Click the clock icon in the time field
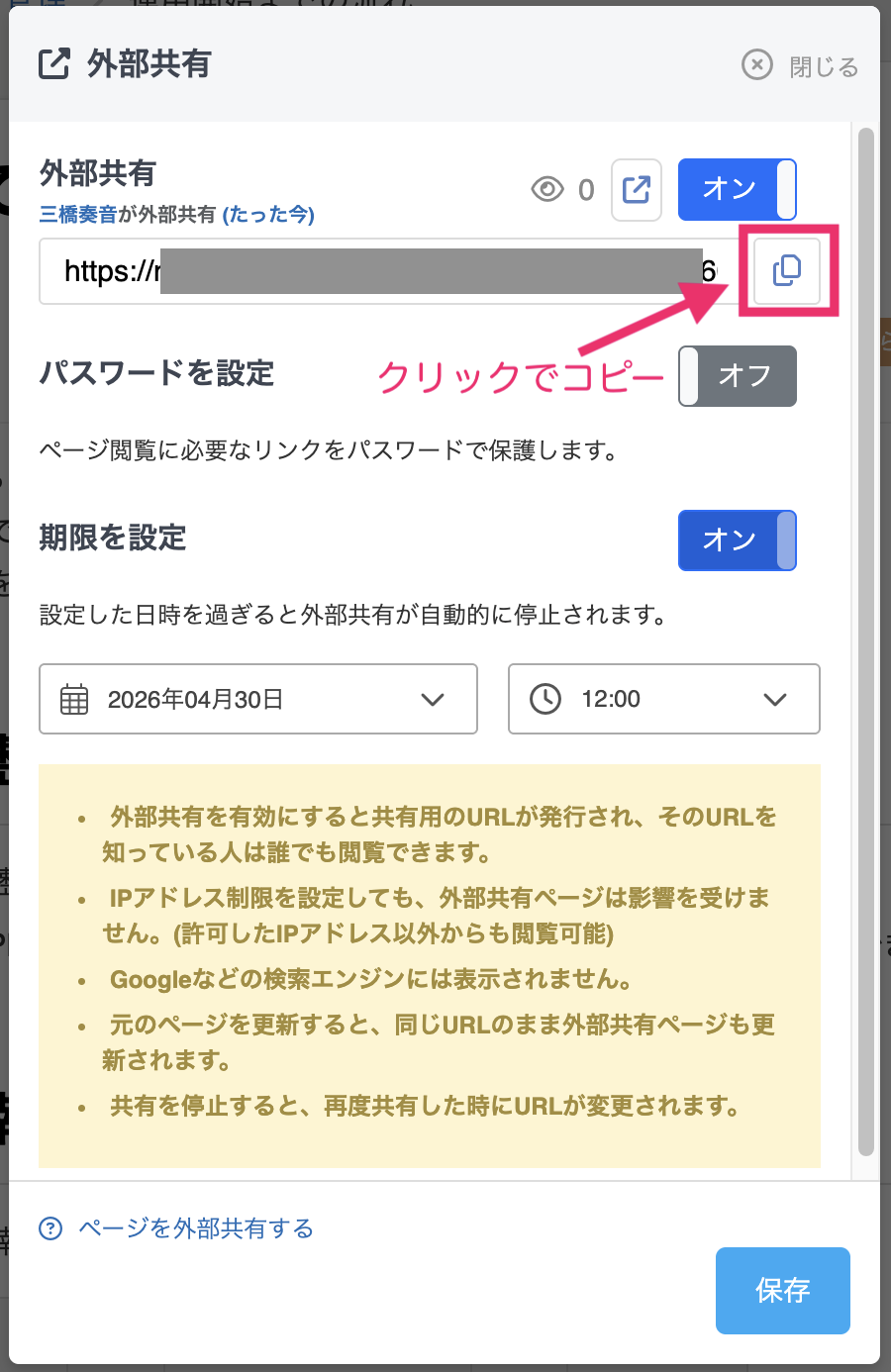Viewport: 891px width, 1372px height. [544, 699]
